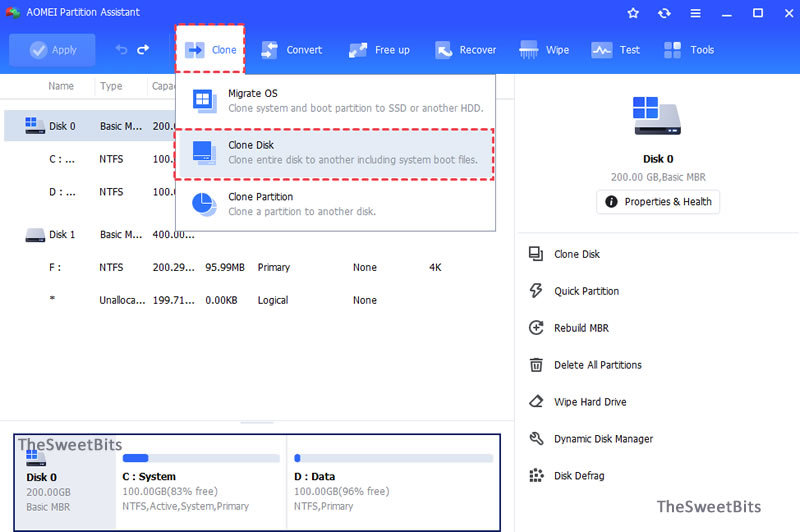This screenshot has height=532, width=800.
Task: Click Delete All Partitions option
Action: click(597, 365)
